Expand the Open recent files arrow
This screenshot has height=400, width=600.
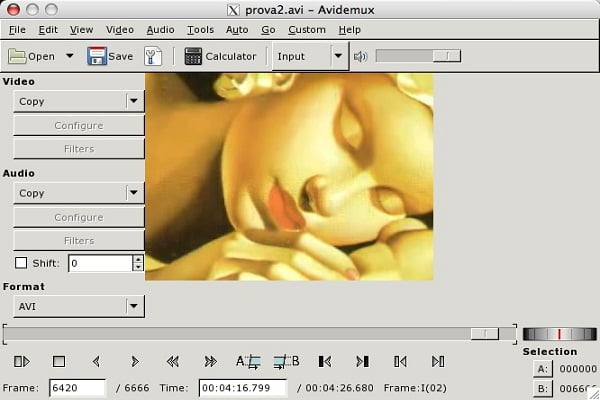tap(70, 56)
